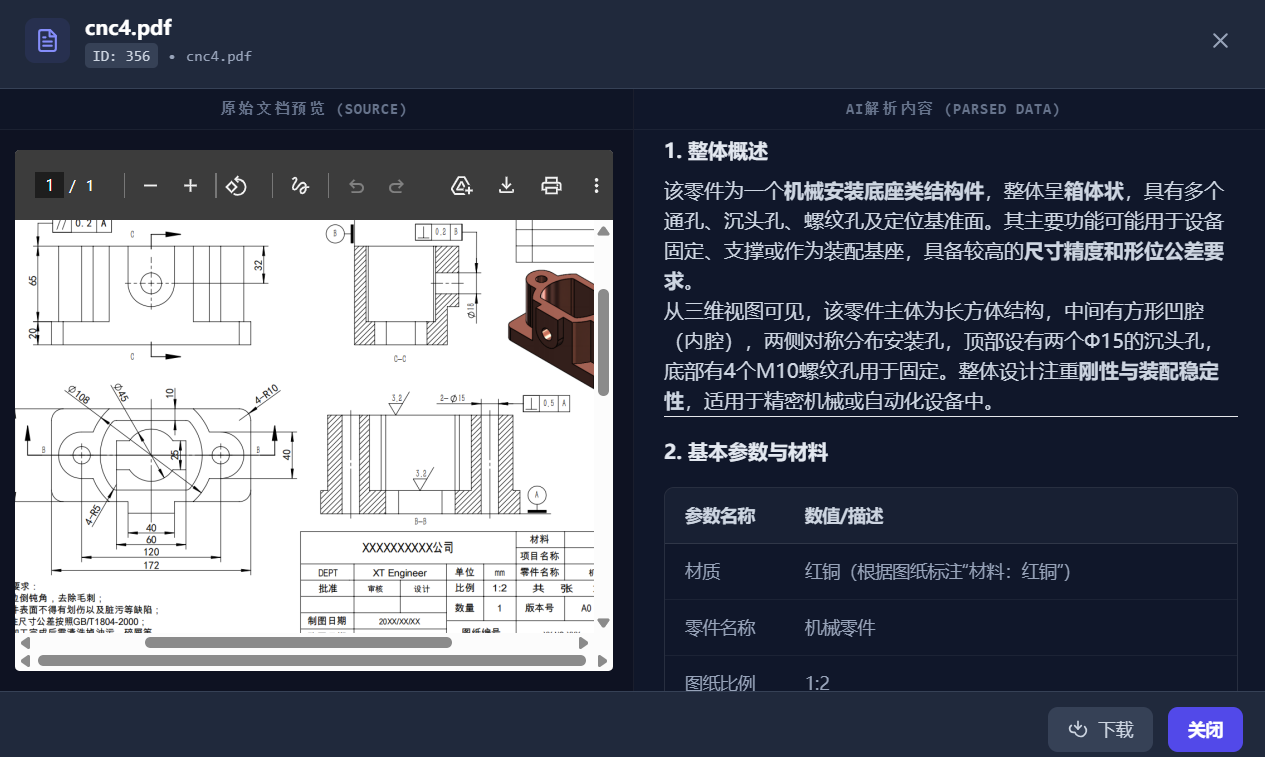Click the 下载 button
This screenshot has height=757, width=1265.
pyautogui.click(x=1100, y=730)
